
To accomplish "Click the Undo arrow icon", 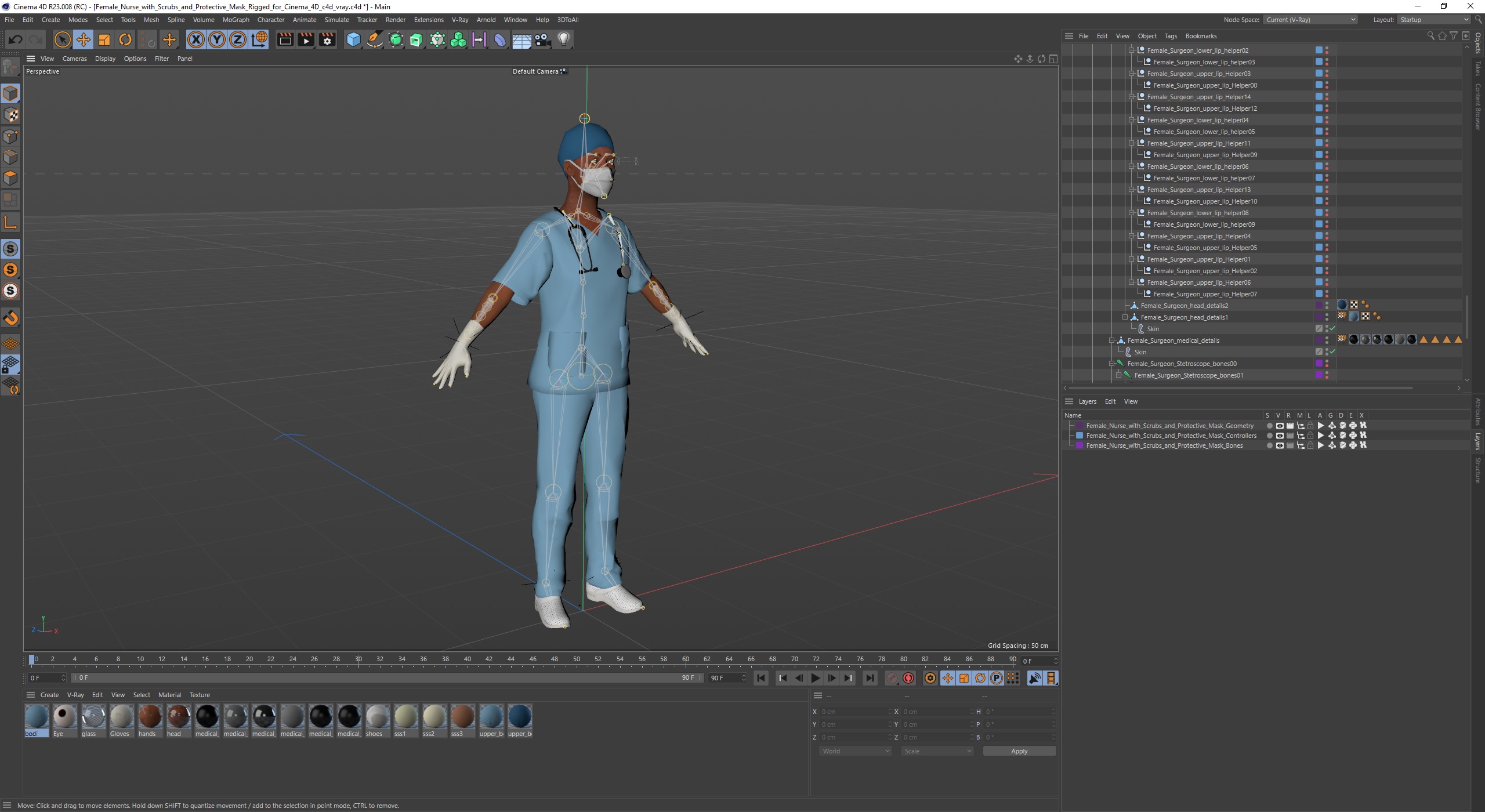I will (16, 39).
